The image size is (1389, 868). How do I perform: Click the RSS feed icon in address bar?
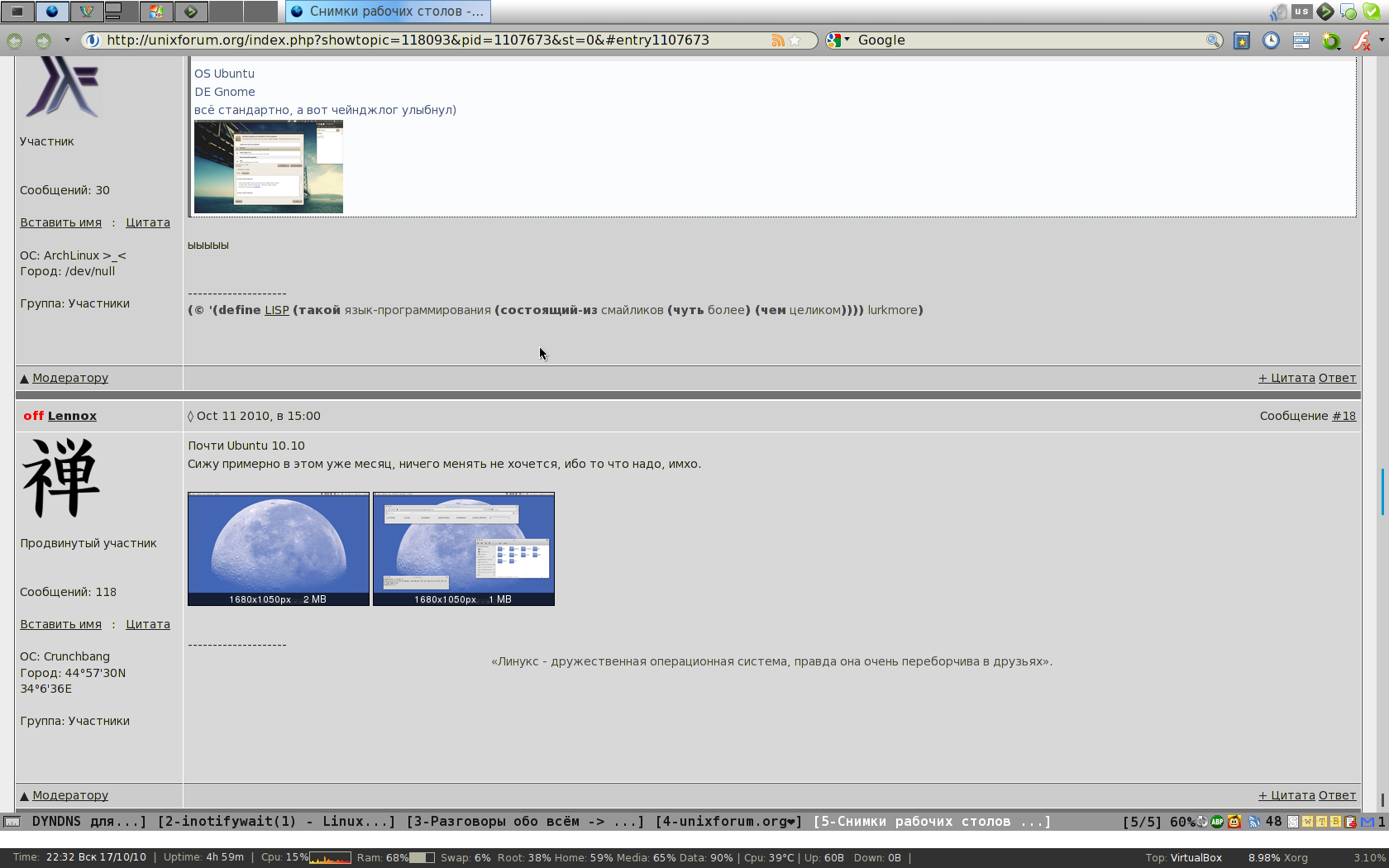[777, 41]
